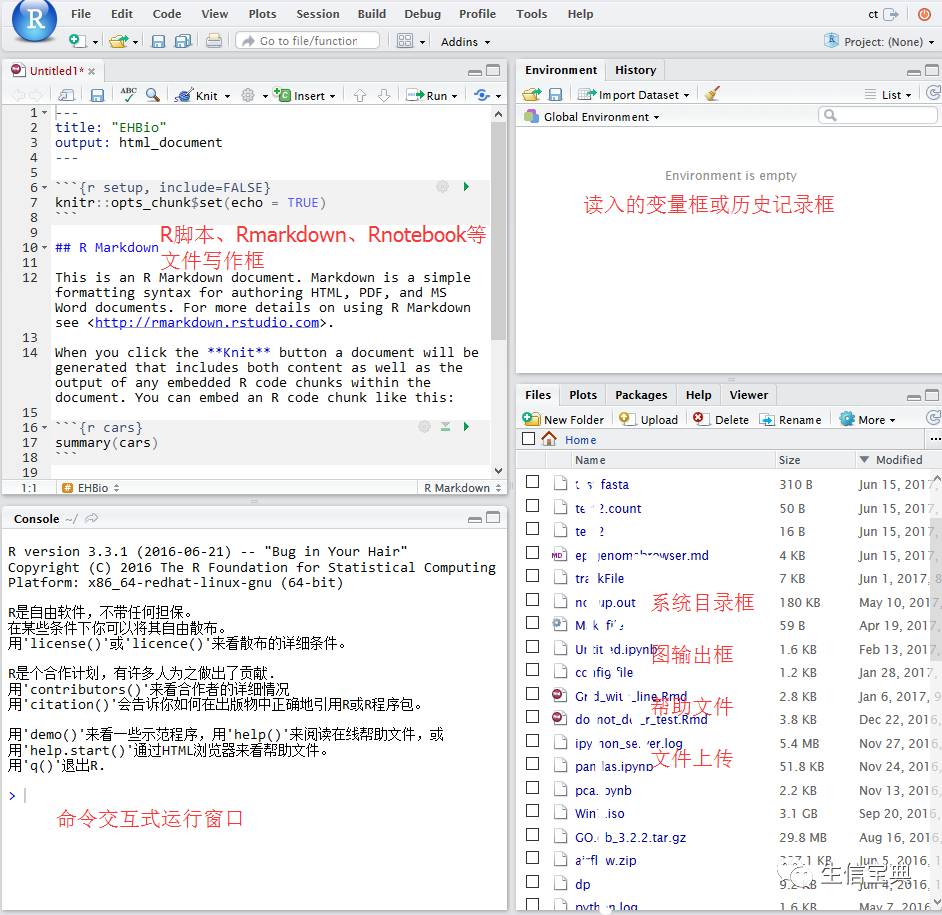Viewport: 942px width, 915px height.
Task: Open the More dropdown in Files pane
Action: click(x=868, y=419)
